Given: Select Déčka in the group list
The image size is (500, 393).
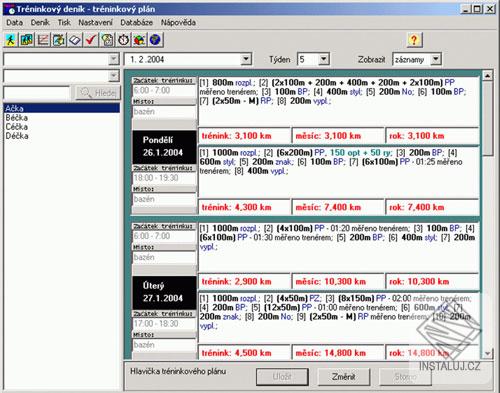Looking at the screenshot, I should coord(62,136).
